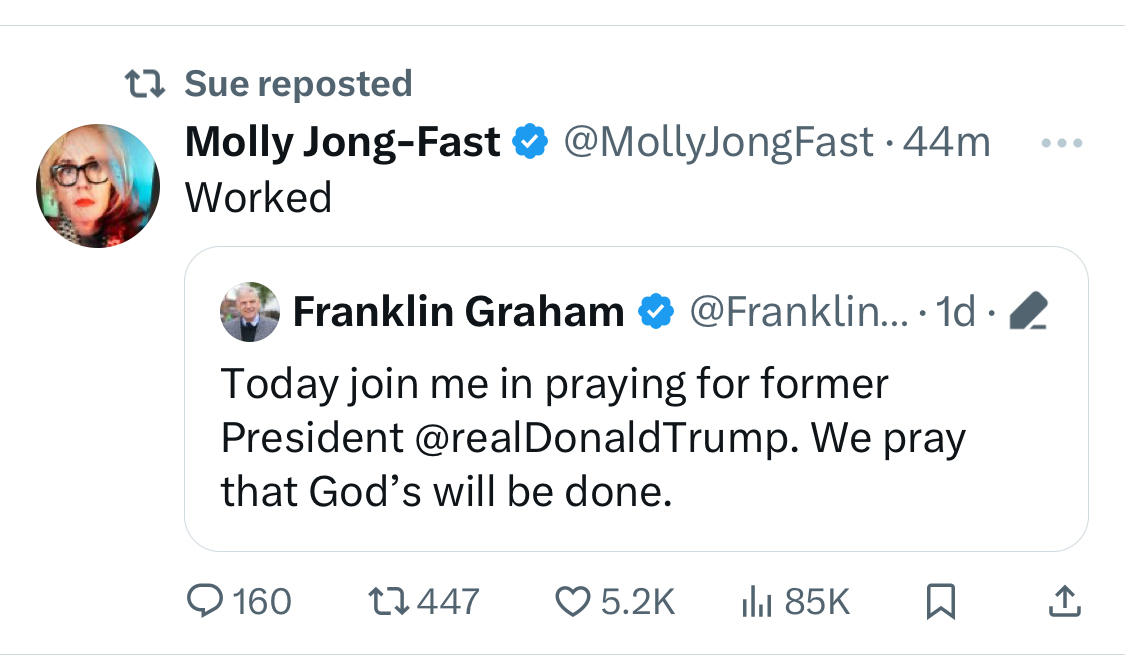The image size is (1125, 666).
Task: Open Molly Jong-Fast's profile picture
Action: click(x=98, y=186)
